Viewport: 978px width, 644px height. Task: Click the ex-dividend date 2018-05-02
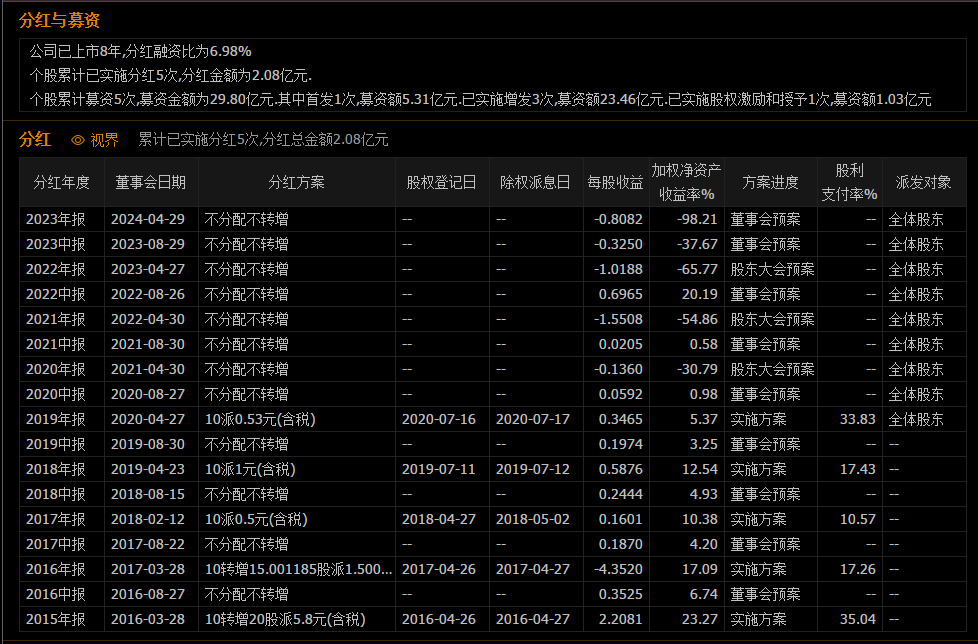click(533, 519)
